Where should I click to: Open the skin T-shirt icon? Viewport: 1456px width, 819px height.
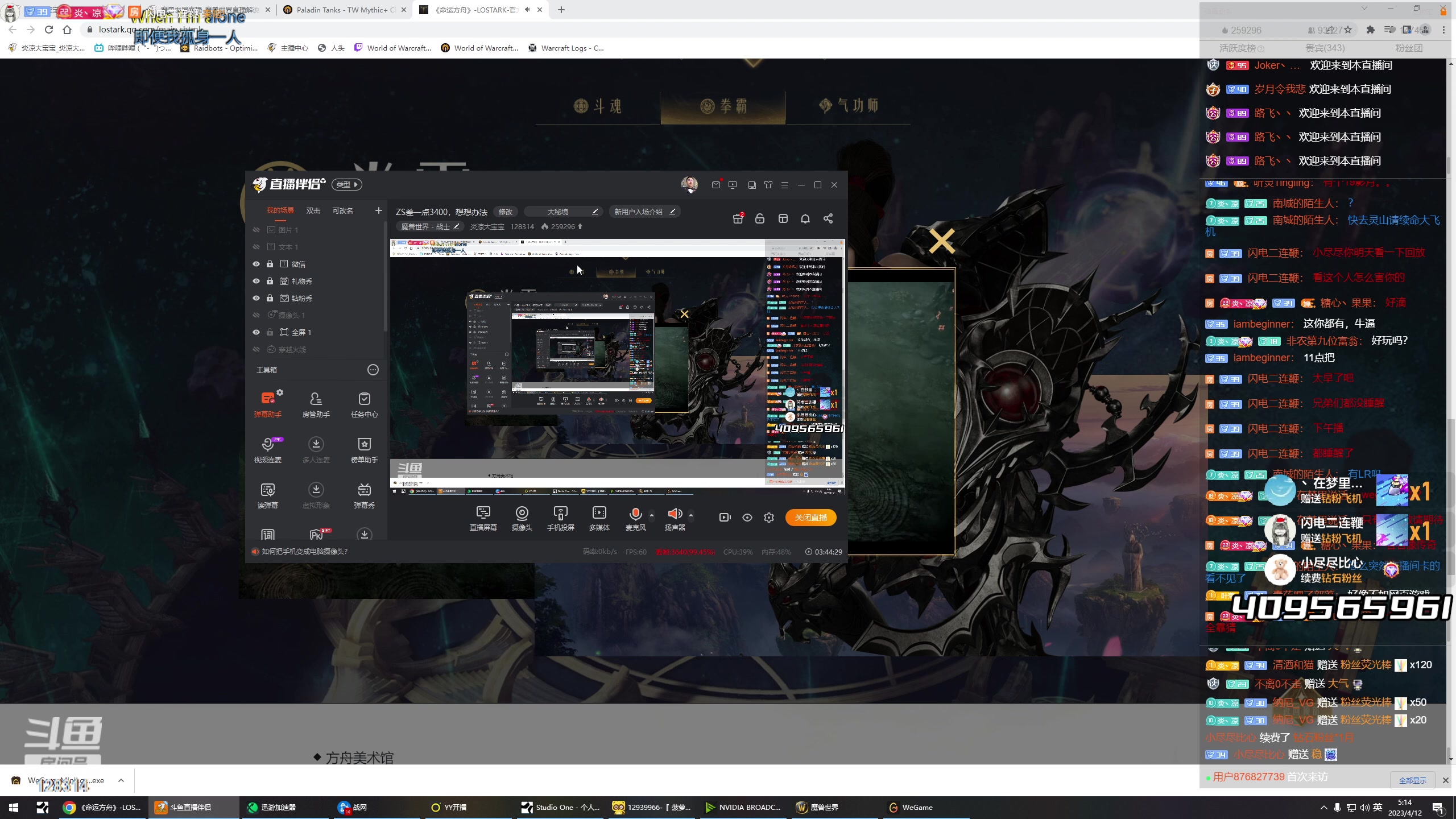[x=768, y=185]
